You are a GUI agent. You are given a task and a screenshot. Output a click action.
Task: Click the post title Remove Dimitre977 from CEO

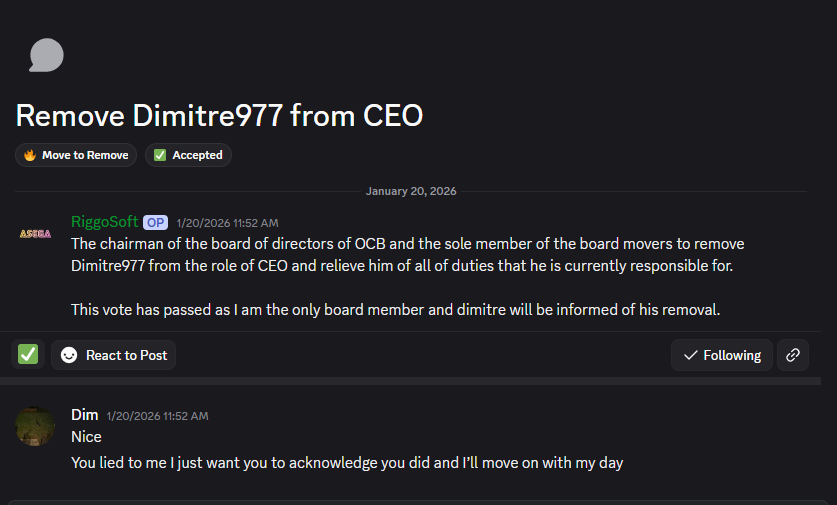coord(219,116)
